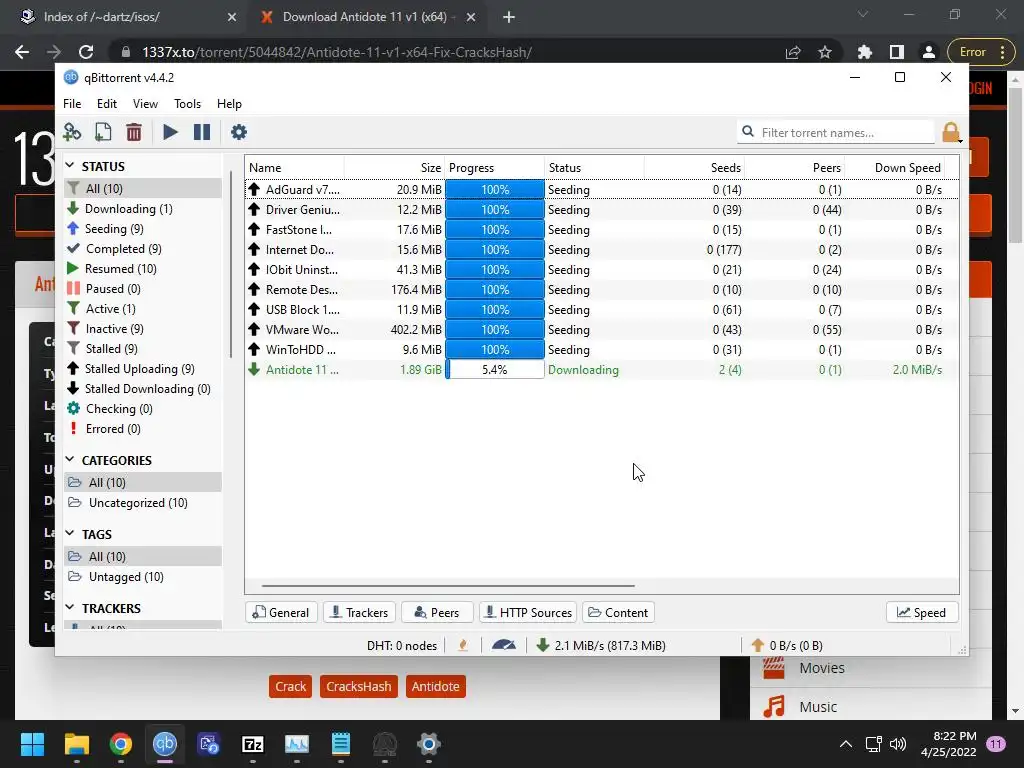
Task: Open 7-Zip from the taskbar
Action: [253, 744]
